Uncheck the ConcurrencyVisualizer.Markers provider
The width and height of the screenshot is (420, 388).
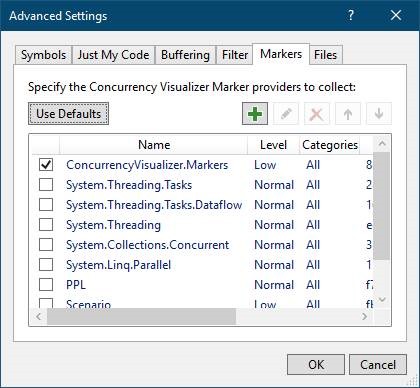click(x=46, y=165)
